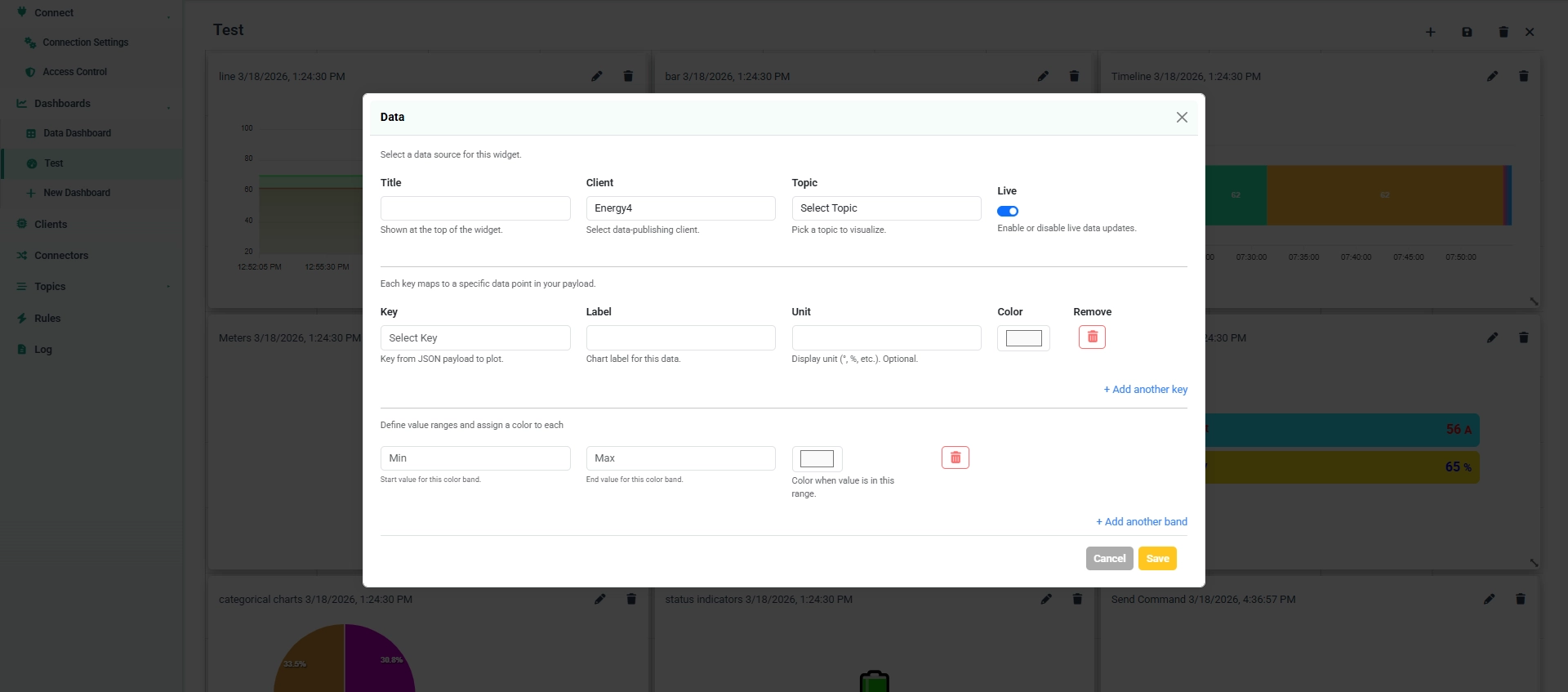Open the Select Topic dropdown
Image resolution: width=1568 pixels, height=692 pixels.
click(x=886, y=208)
